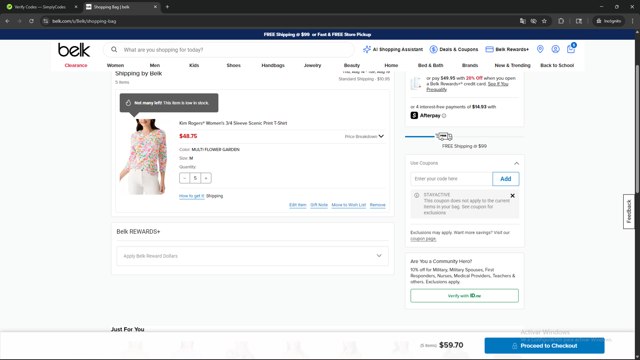
Task: Open the Bed & Bath menu
Action: [x=431, y=65]
